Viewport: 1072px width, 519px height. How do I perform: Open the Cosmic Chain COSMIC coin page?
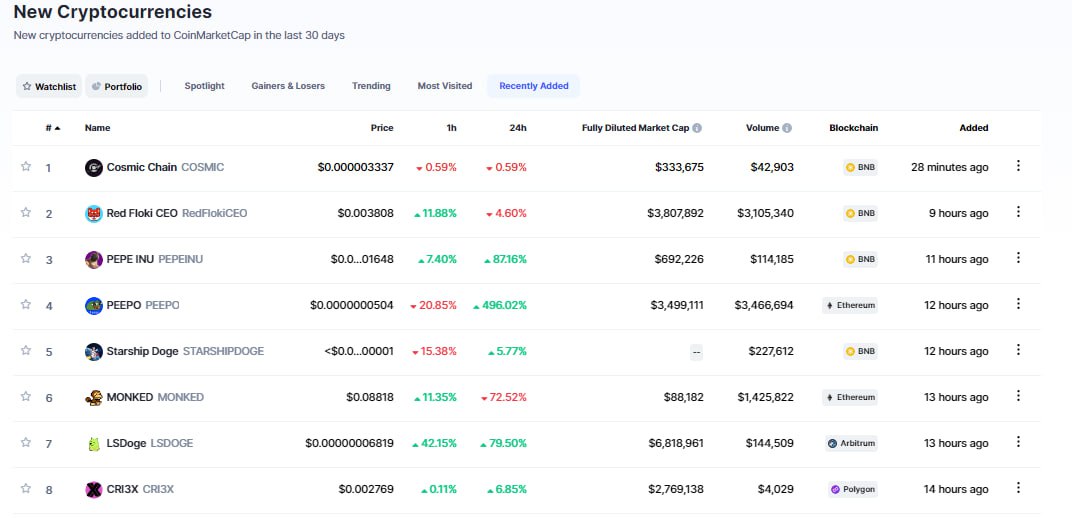[165, 167]
